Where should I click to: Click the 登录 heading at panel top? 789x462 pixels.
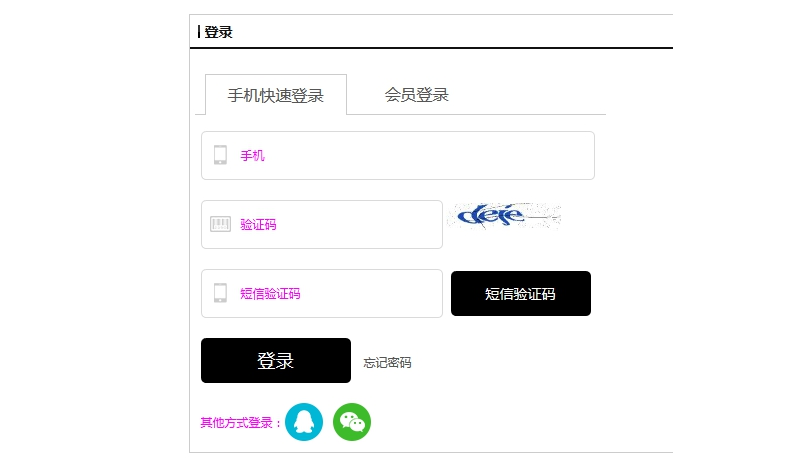tap(218, 32)
